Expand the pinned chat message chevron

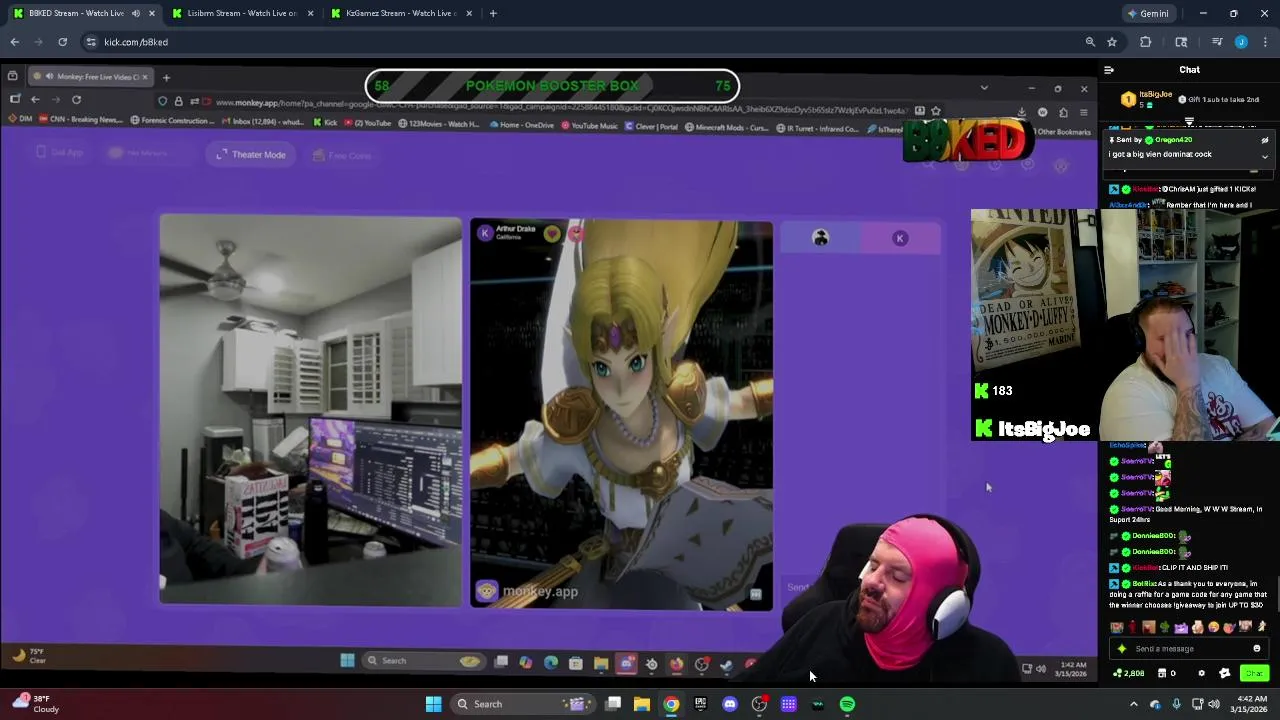point(1265,156)
